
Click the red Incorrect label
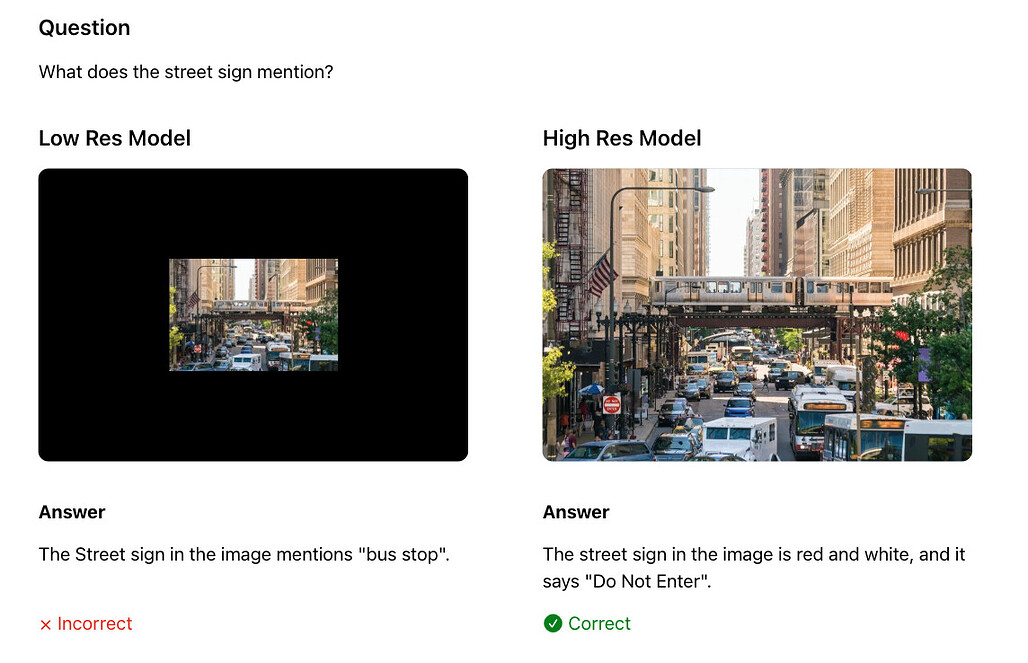point(94,624)
